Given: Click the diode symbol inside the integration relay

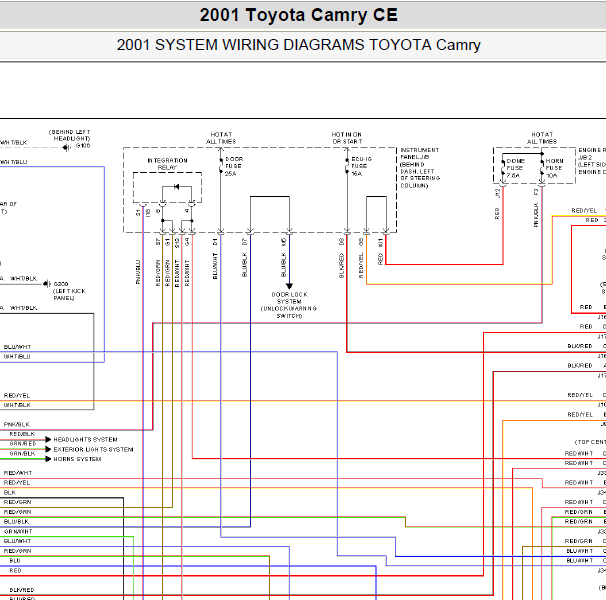Looking at the screenshot, I should pos(177,187).
